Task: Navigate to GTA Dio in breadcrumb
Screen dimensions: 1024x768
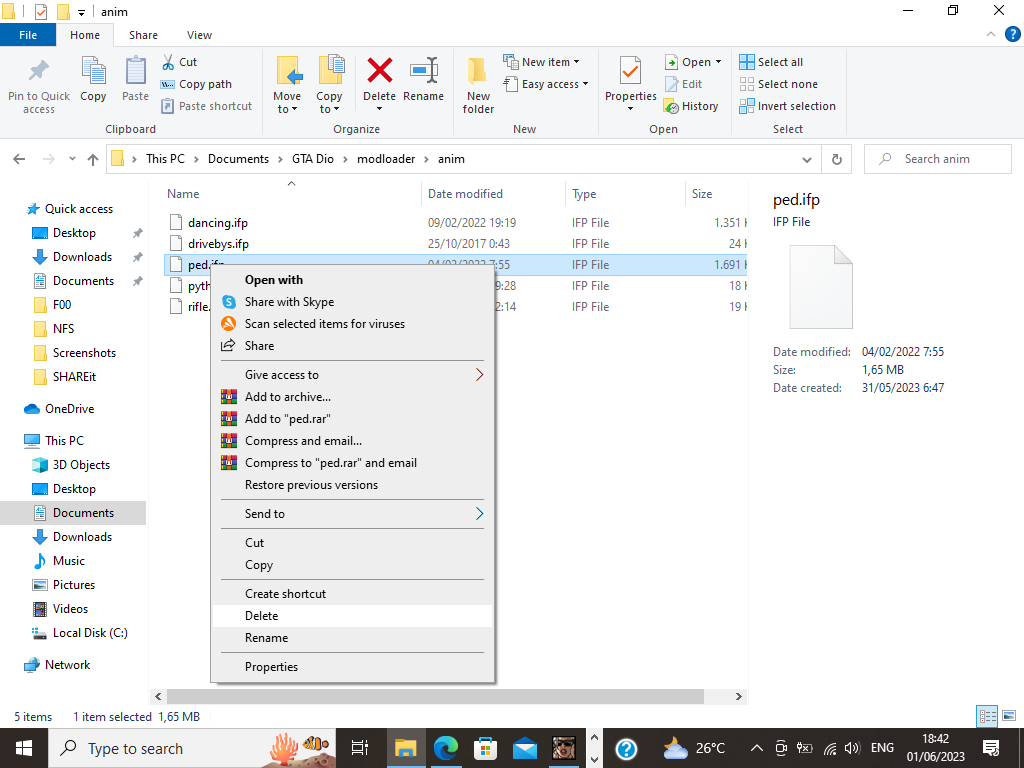Action: (313, 159)
